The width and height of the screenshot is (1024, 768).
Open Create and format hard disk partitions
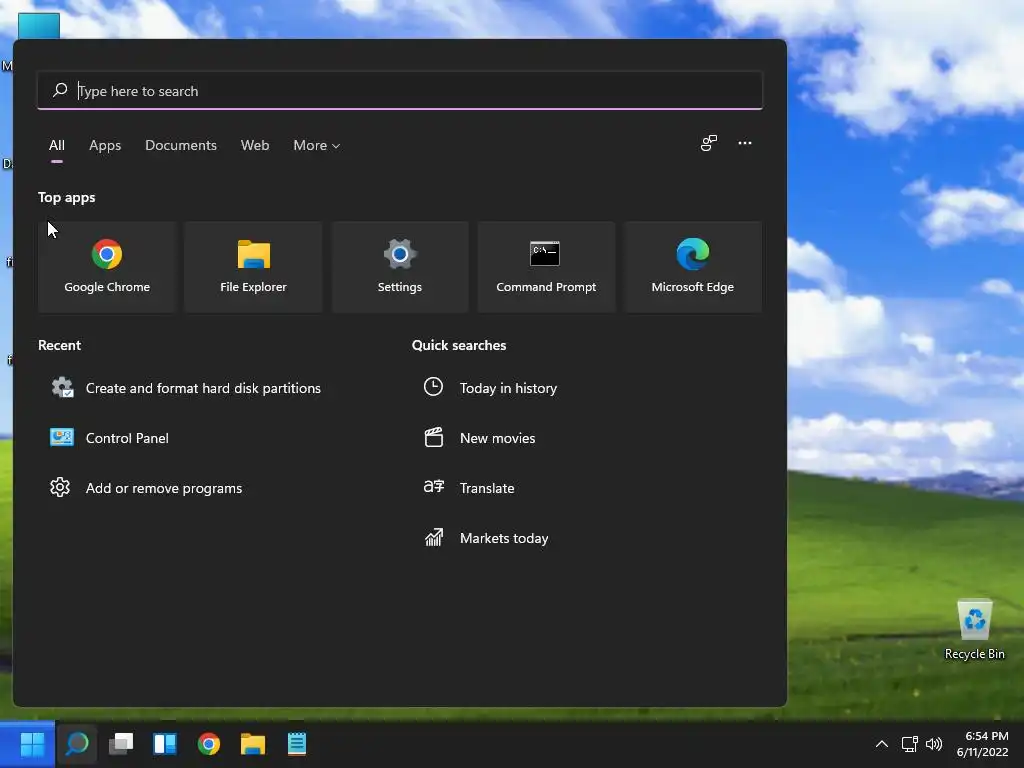pyautogui.click(x=203, y=388)
